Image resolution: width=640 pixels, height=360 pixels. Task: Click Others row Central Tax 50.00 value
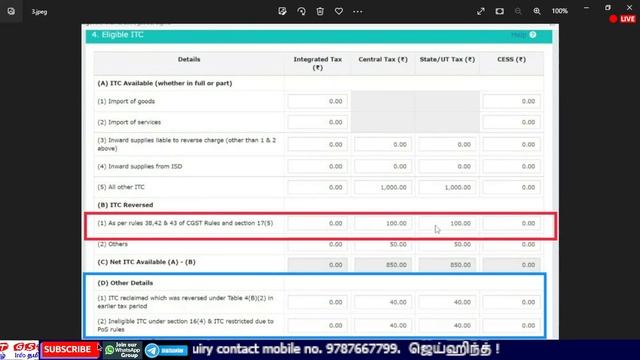click(383, 244)
